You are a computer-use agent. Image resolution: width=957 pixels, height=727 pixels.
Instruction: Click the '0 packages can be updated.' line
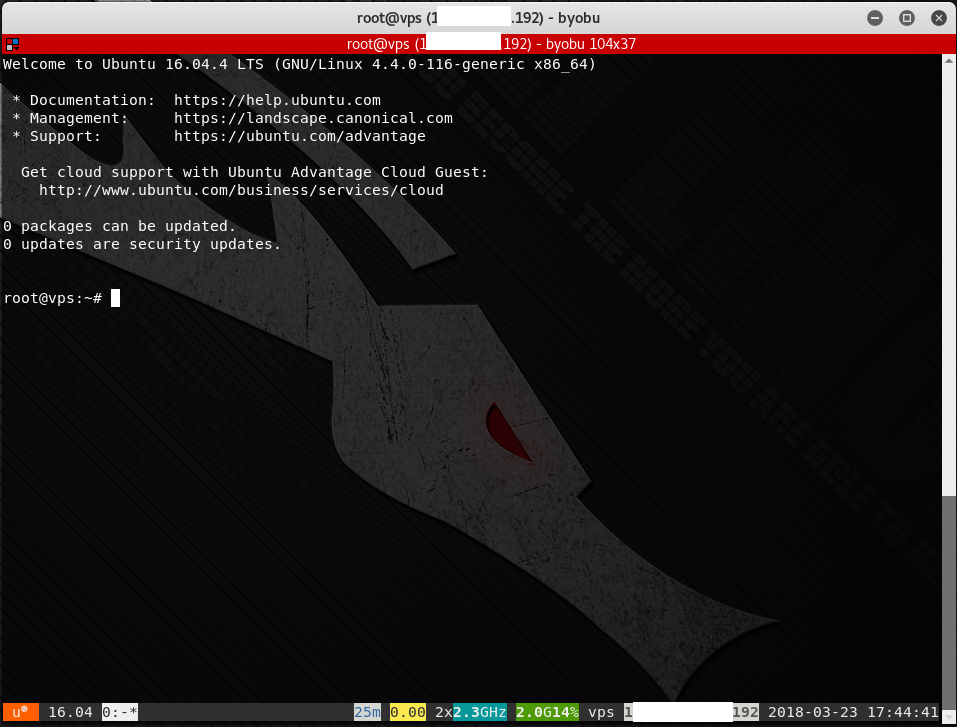pyautogui.click(x=119, y=226)
